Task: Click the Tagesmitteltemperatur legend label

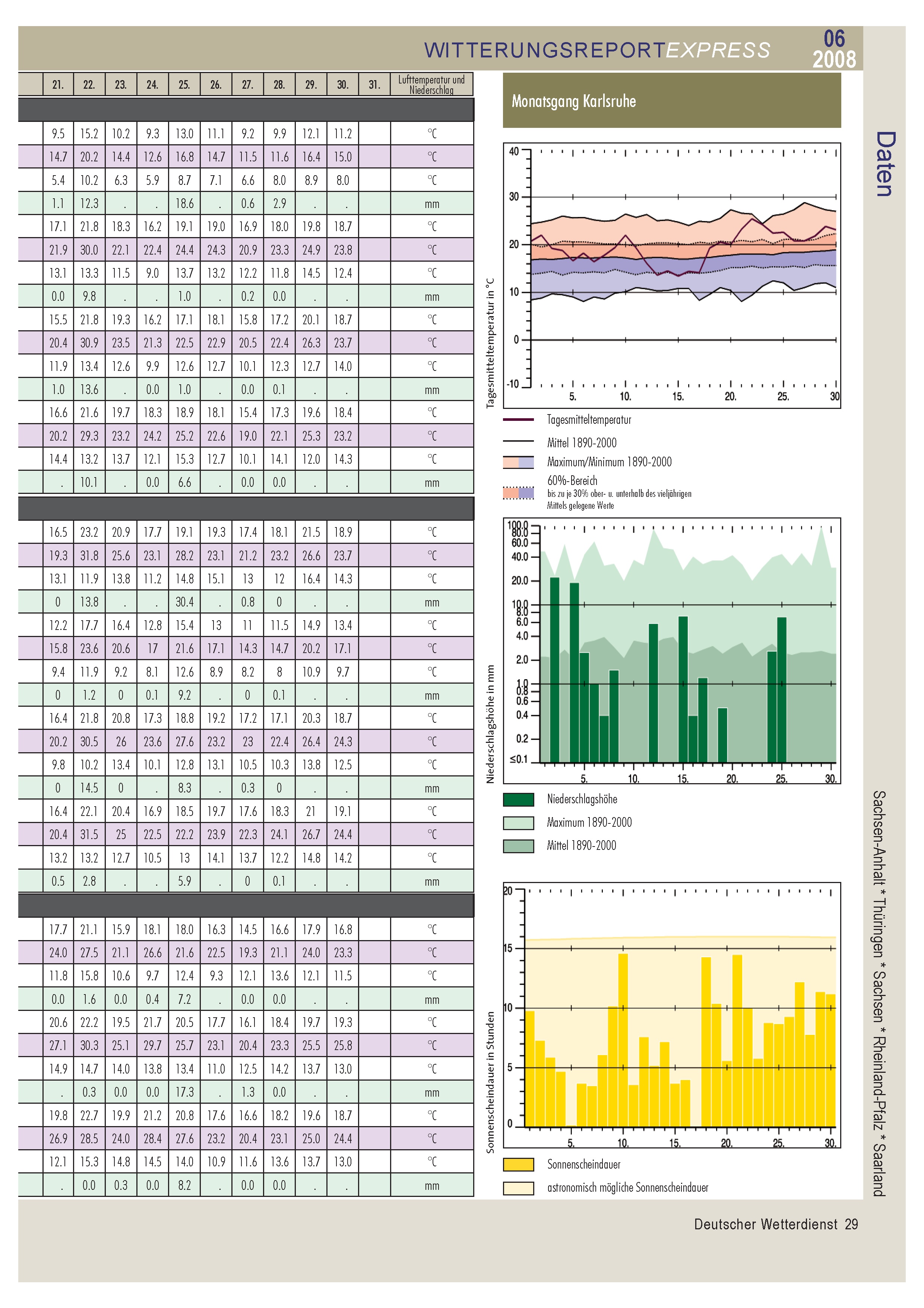Action: point(589,420)
